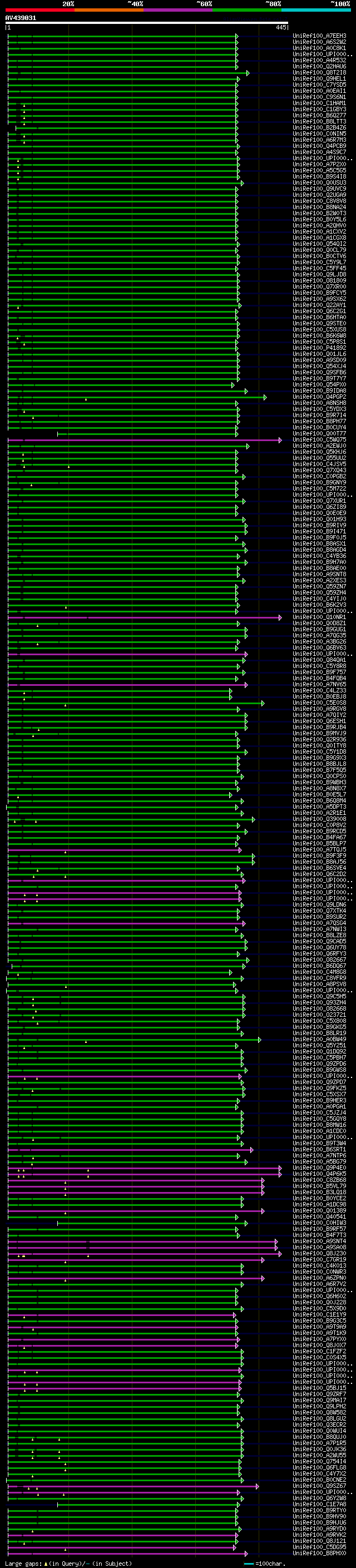Select label UniRef100_Q5KHJ6
Viewport: 356px width, 1568px height.
[x=319, y=452]
